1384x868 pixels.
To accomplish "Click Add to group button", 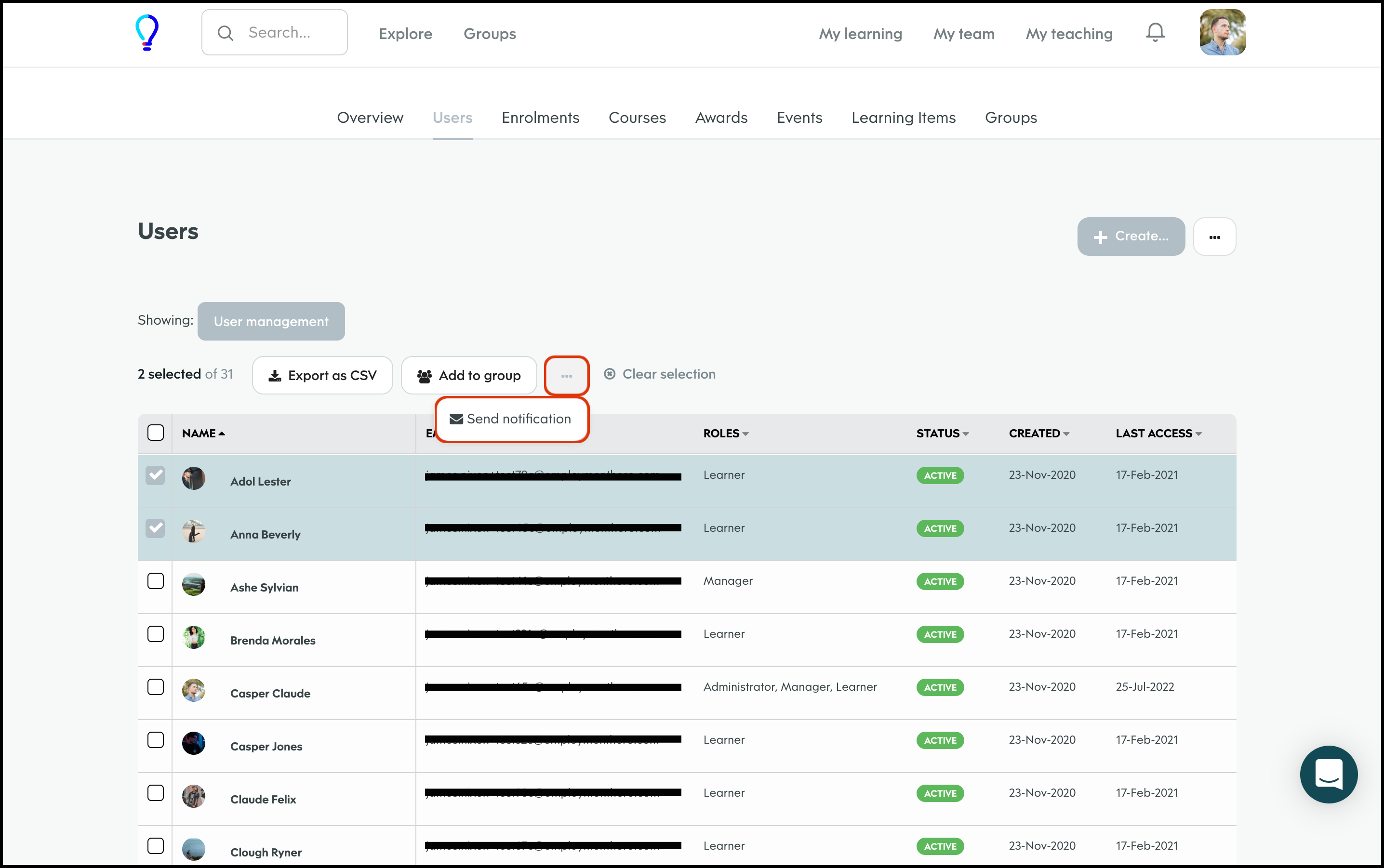I will [468, 375].
